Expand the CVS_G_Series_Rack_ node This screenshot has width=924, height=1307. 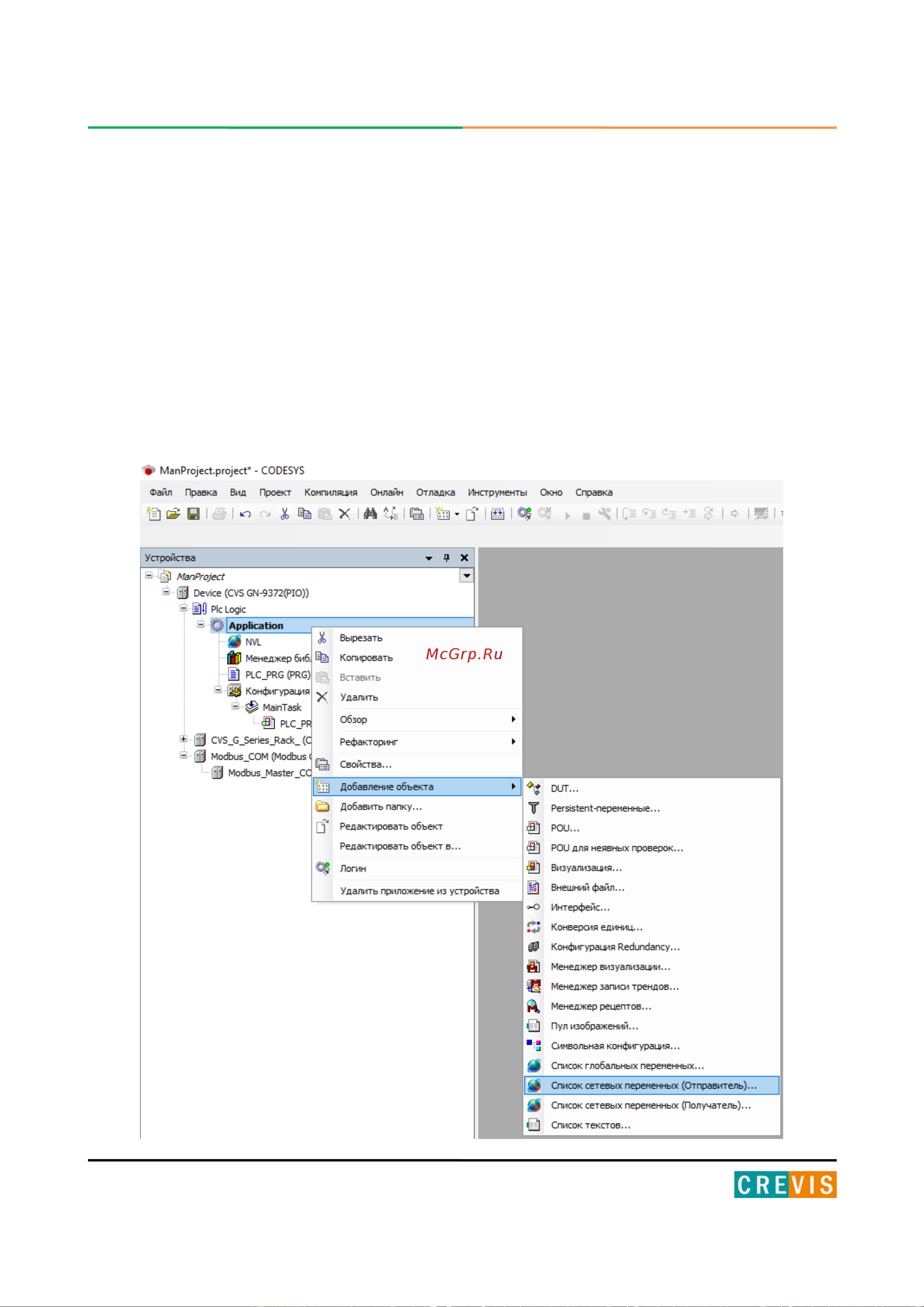pos(184,740)
